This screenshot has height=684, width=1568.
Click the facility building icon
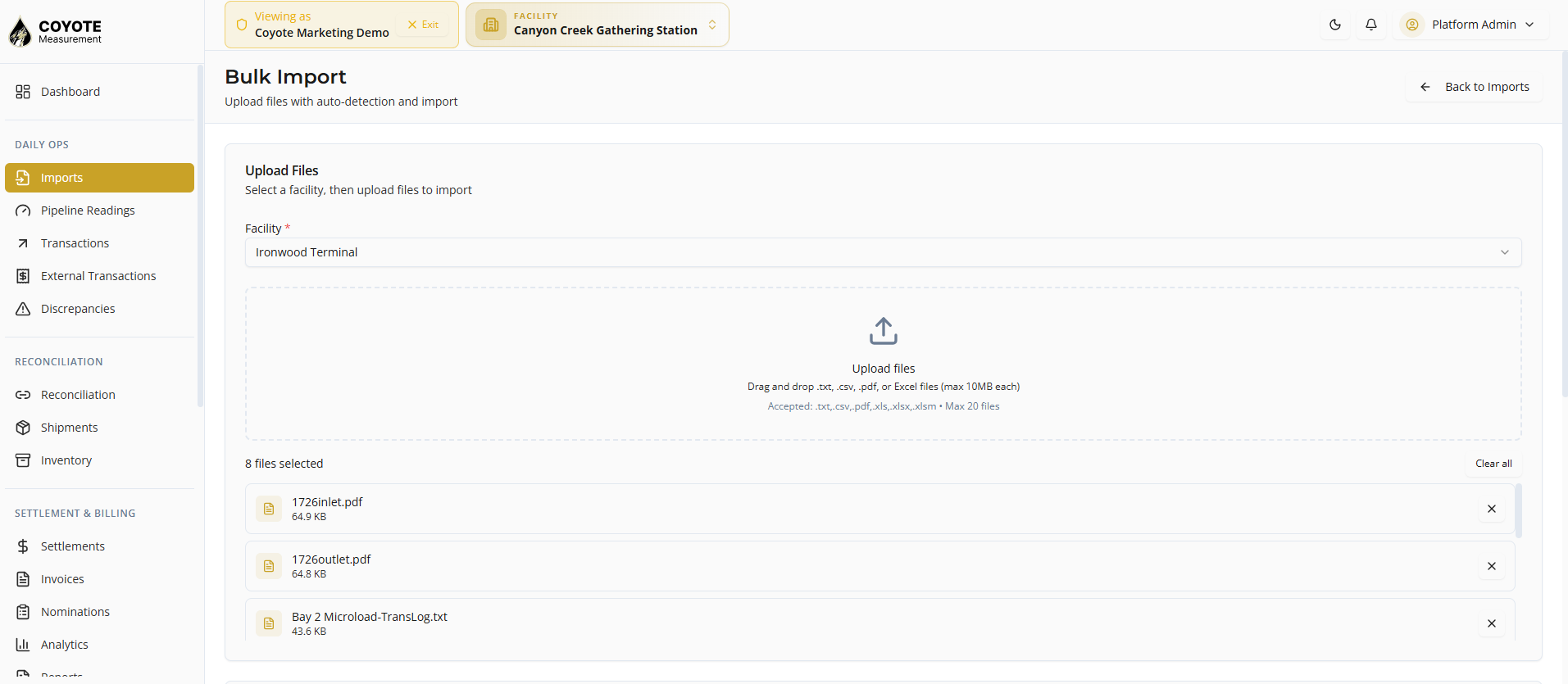(x=491, y=25)
